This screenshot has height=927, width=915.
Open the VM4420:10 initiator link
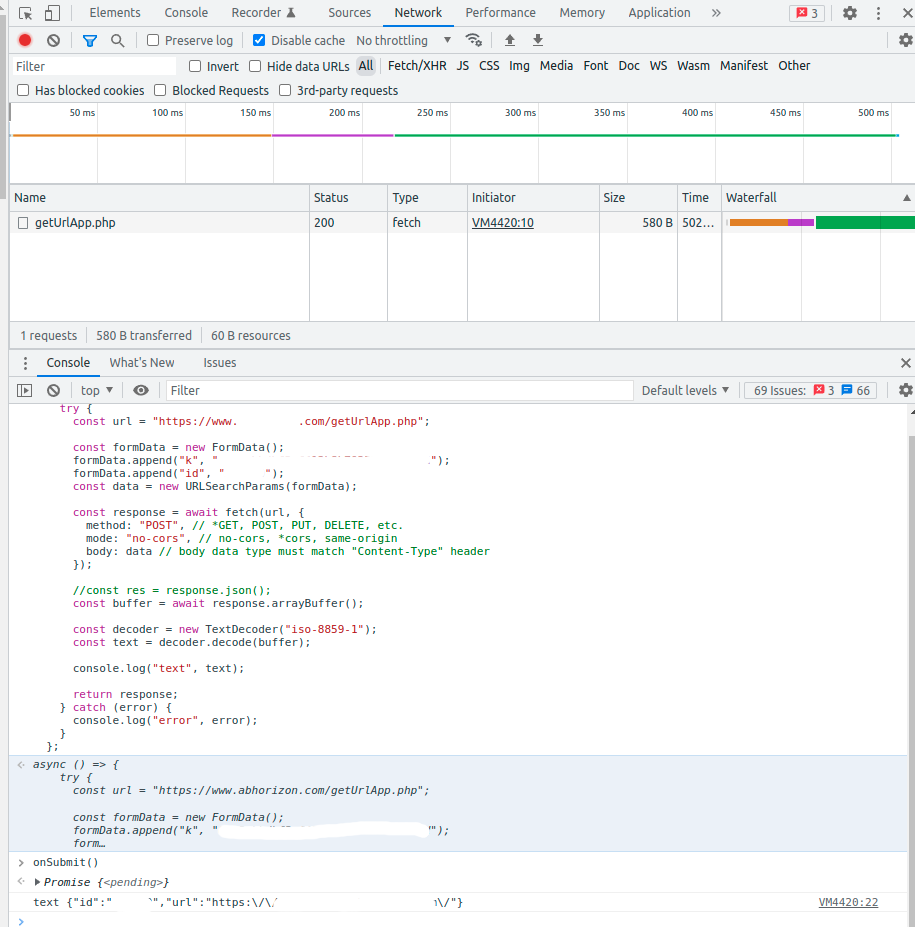(502, 223)
